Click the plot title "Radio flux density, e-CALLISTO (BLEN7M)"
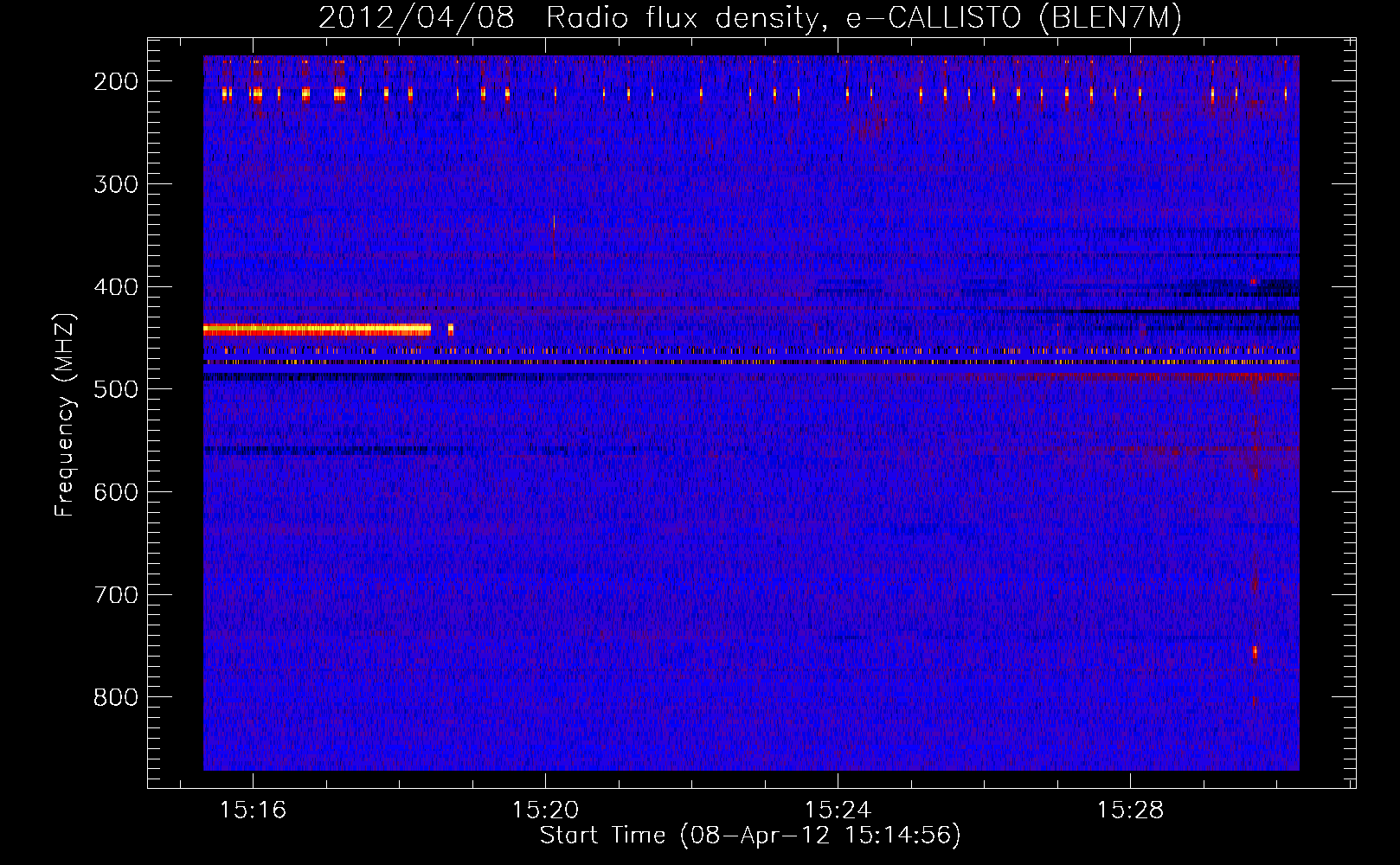 click(864, 18)
